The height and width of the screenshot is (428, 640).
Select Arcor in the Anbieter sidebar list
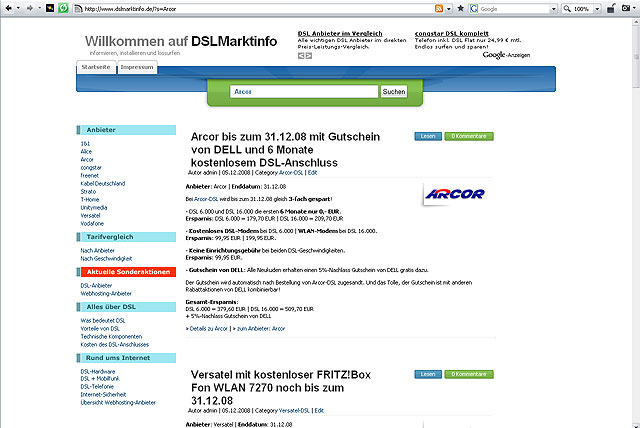click(x=87, y=160)
